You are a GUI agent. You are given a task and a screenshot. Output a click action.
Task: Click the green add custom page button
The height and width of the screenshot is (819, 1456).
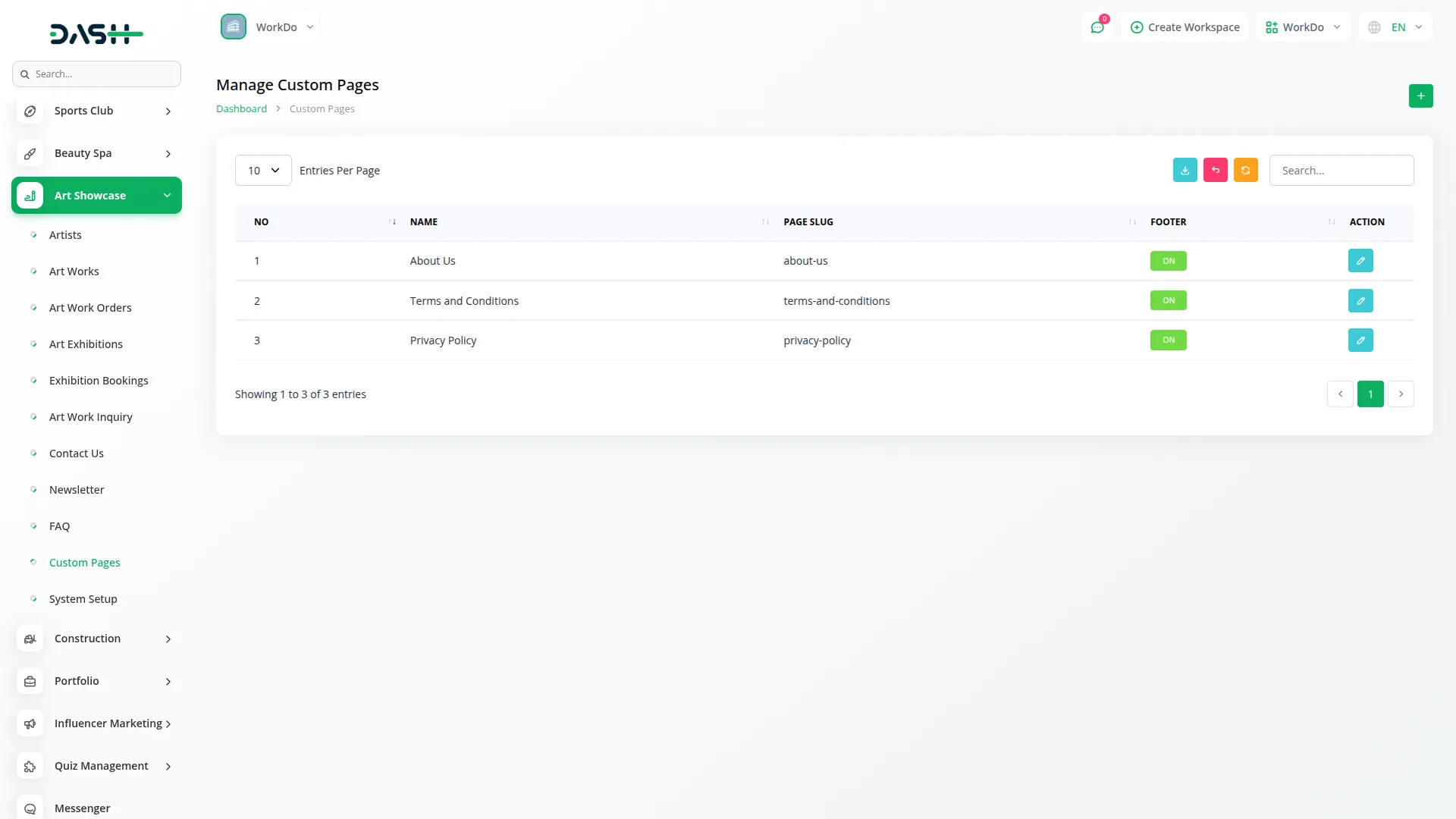coord(1420,96)
